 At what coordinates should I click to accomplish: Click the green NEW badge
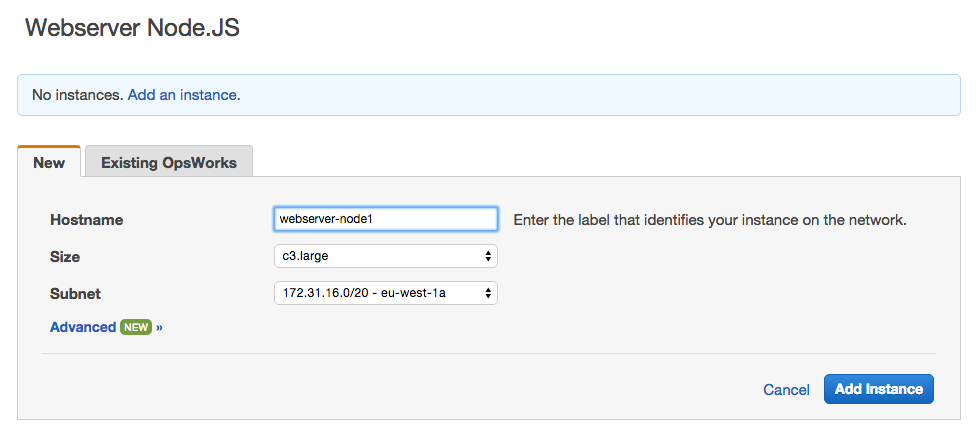pyautogui.click(x=135, y=327)
